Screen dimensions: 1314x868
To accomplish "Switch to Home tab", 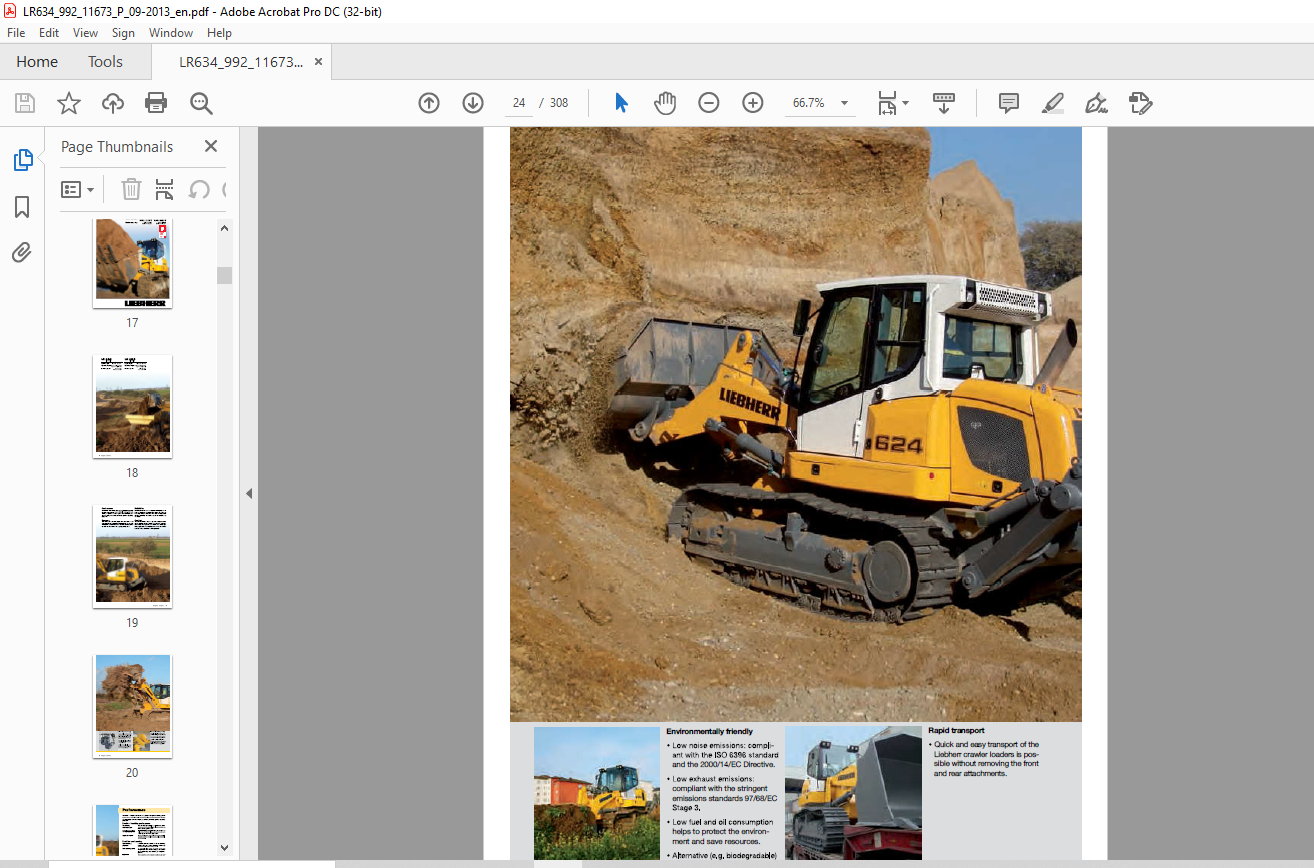I will 37,62.
